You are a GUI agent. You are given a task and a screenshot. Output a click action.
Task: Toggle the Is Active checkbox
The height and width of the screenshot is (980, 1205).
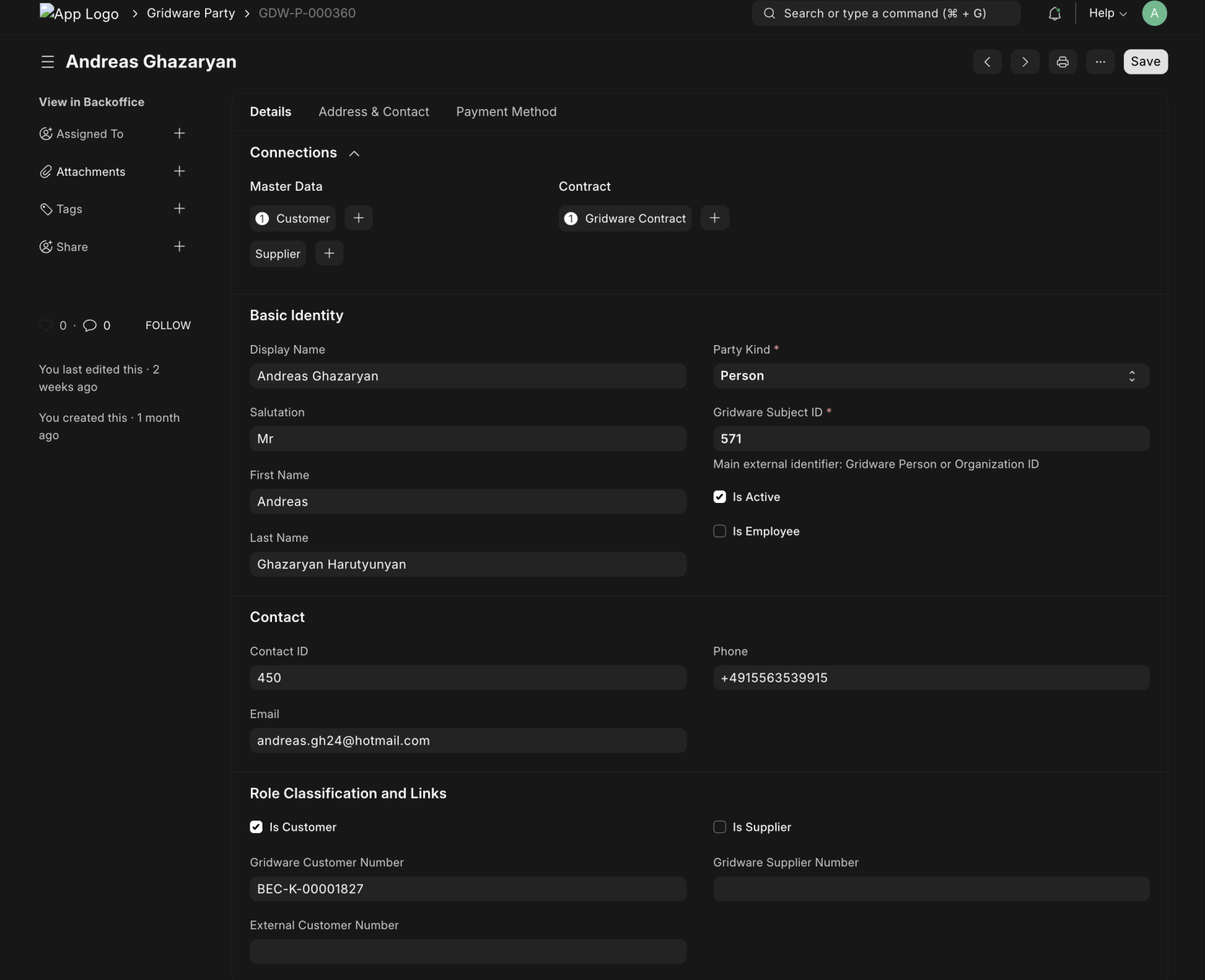(719, 496)
